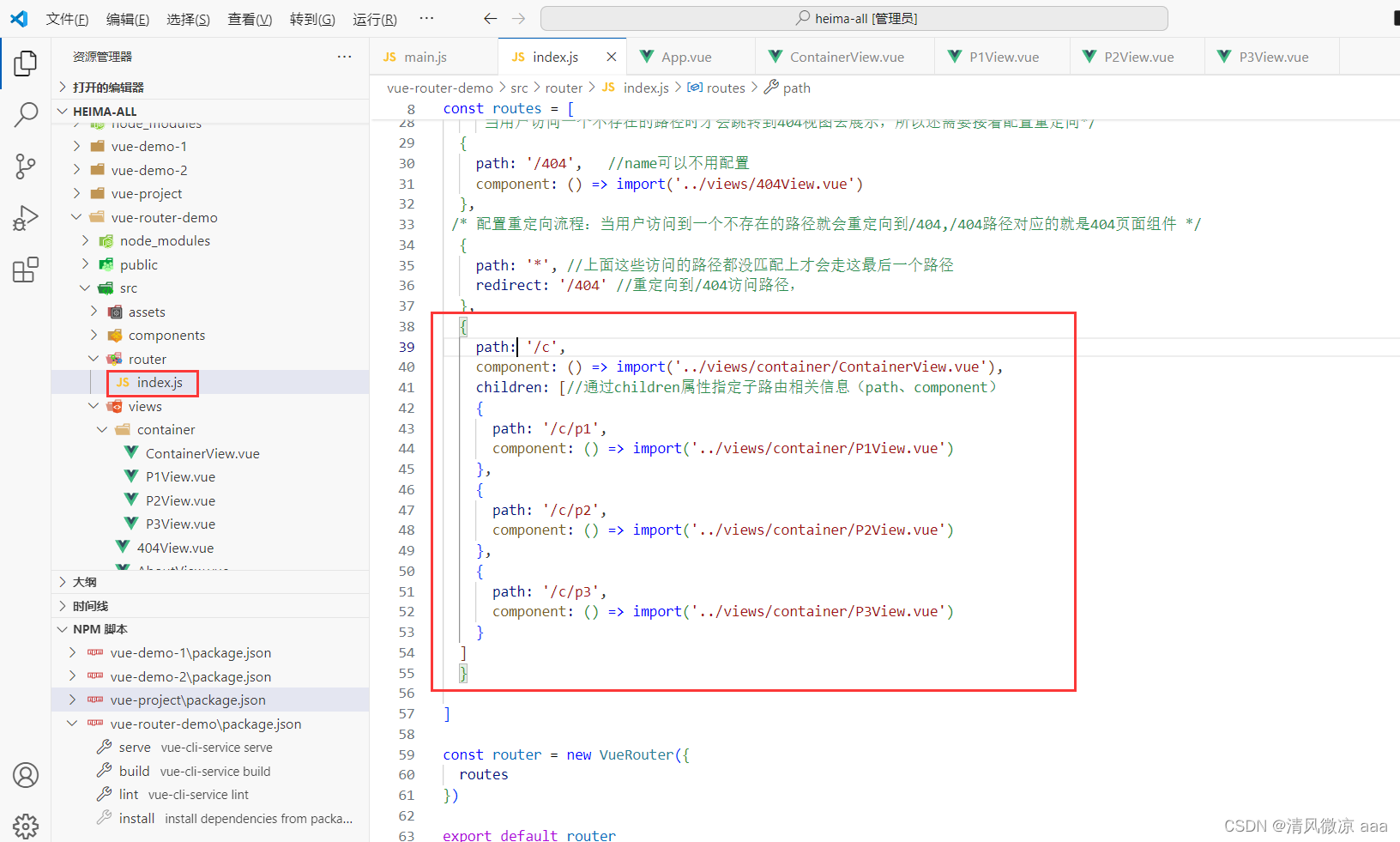Image resolution: width=1400 pixels, height=842 pixels.
Task: Open the Extensions view
Action: [x=26, y=270]
